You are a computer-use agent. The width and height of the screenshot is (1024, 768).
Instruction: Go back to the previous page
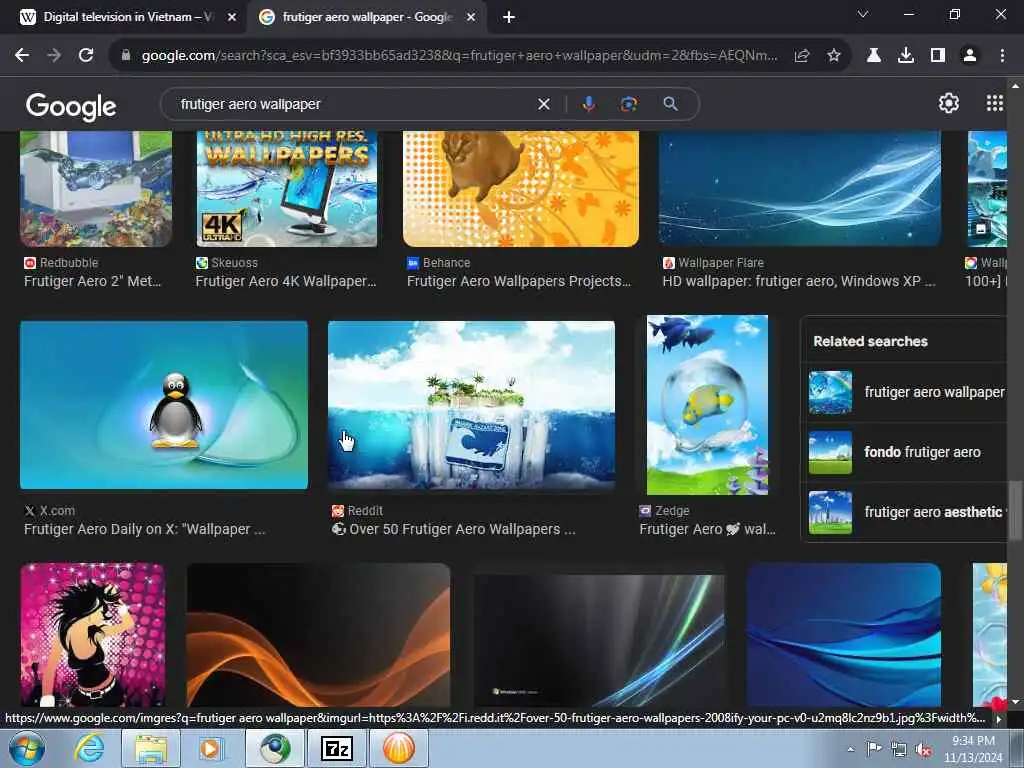tap(22, 56)
